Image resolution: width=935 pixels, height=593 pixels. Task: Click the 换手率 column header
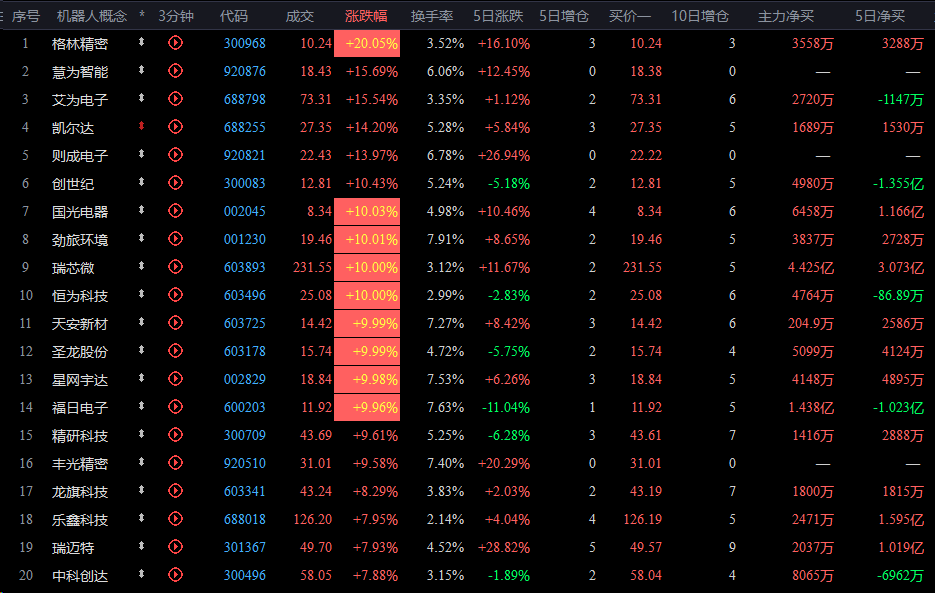432,16
